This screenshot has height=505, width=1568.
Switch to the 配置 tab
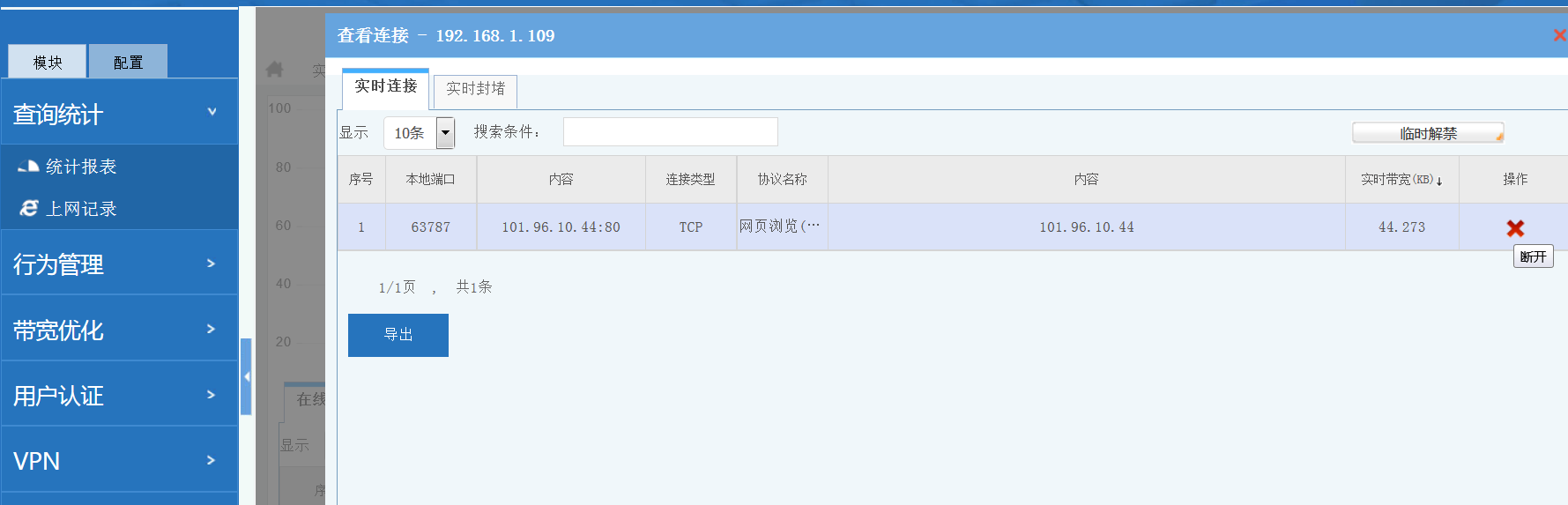[128, 62]
